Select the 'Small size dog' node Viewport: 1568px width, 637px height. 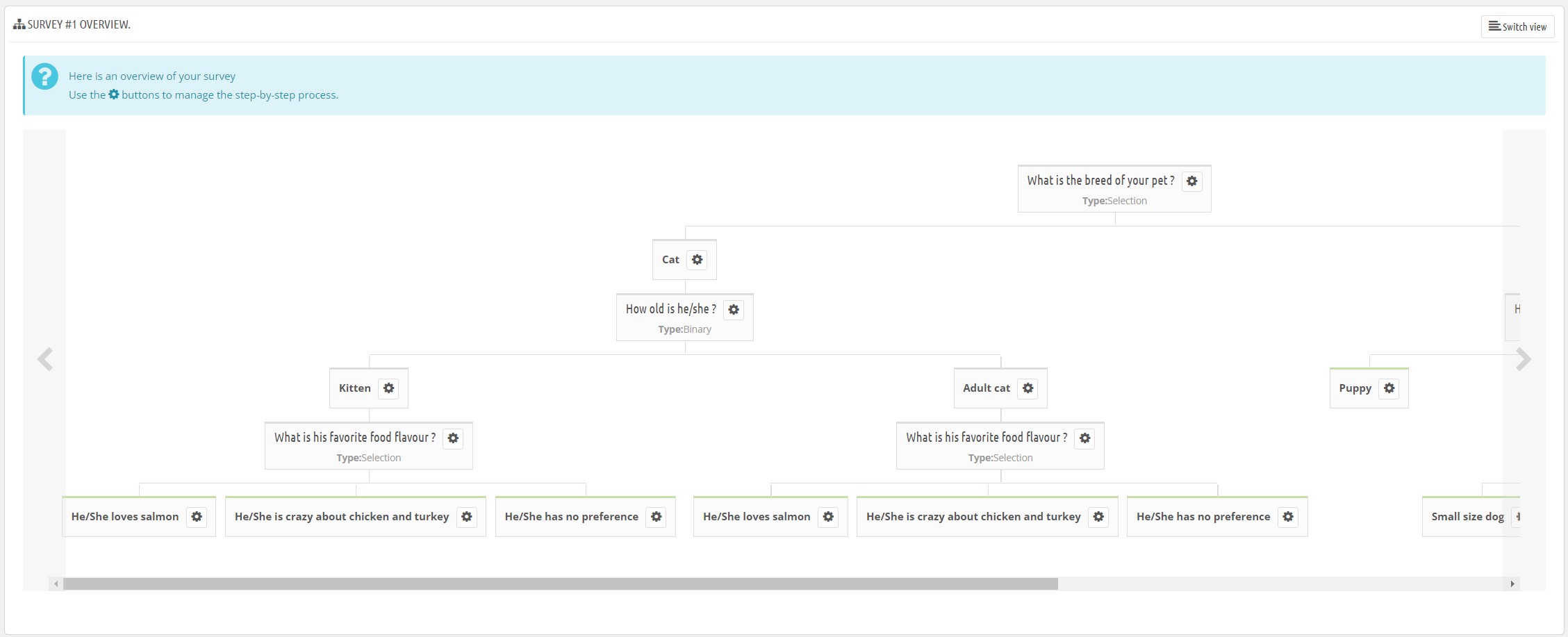coord(1467,517)
